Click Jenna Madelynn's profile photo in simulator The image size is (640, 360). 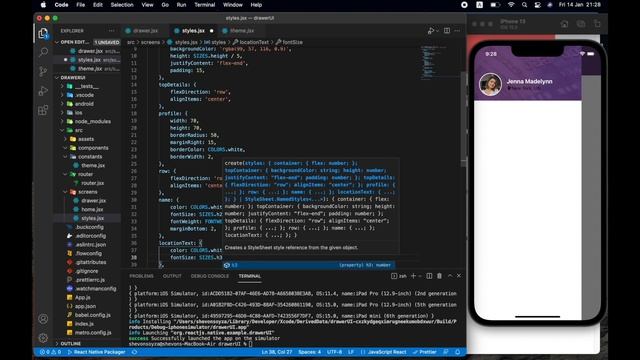(490, 84)
